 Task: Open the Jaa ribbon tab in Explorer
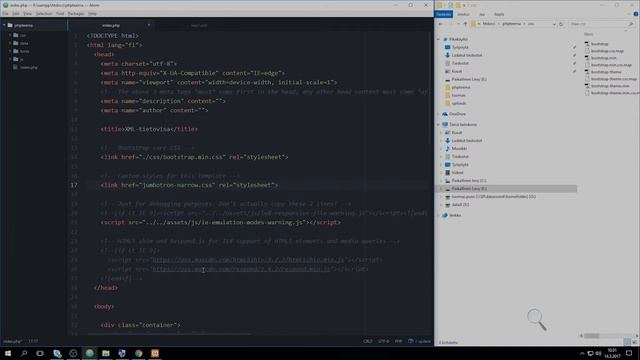[x=482, y=14]
